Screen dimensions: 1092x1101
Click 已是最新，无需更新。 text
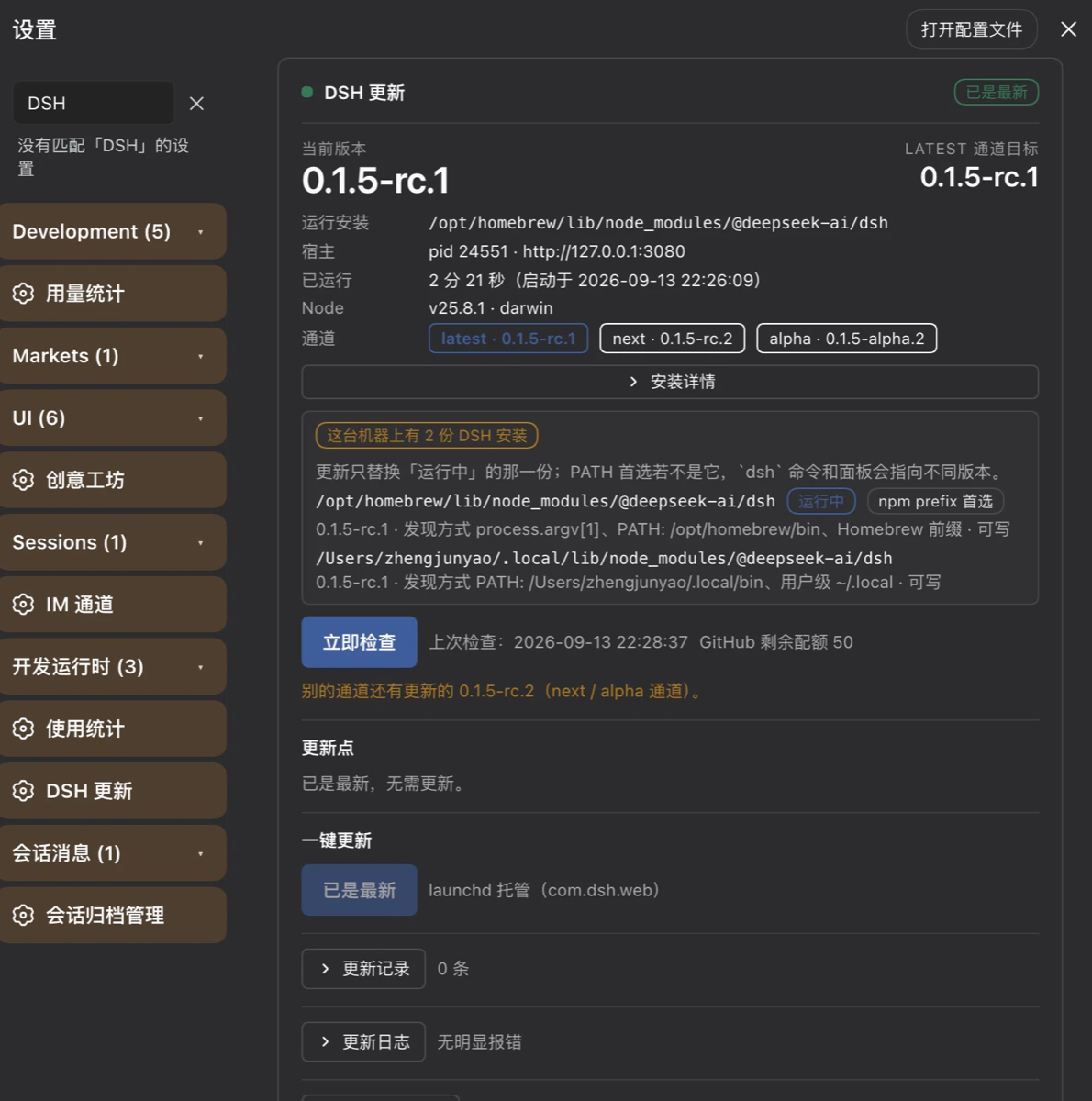tap(385, 784)
